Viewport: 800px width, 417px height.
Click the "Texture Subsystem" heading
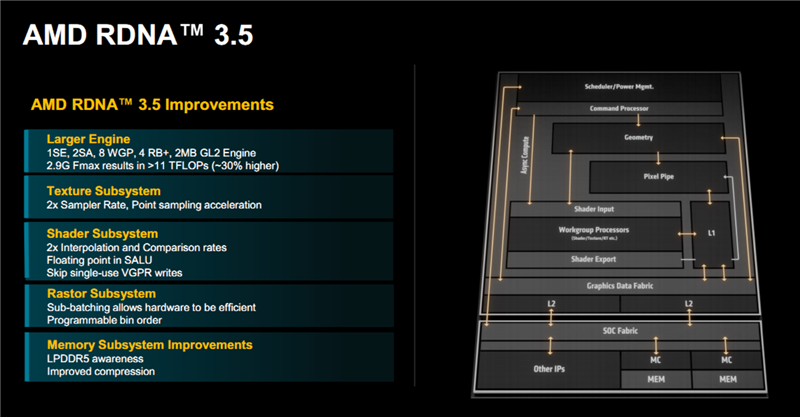click(x=104, y=191)
